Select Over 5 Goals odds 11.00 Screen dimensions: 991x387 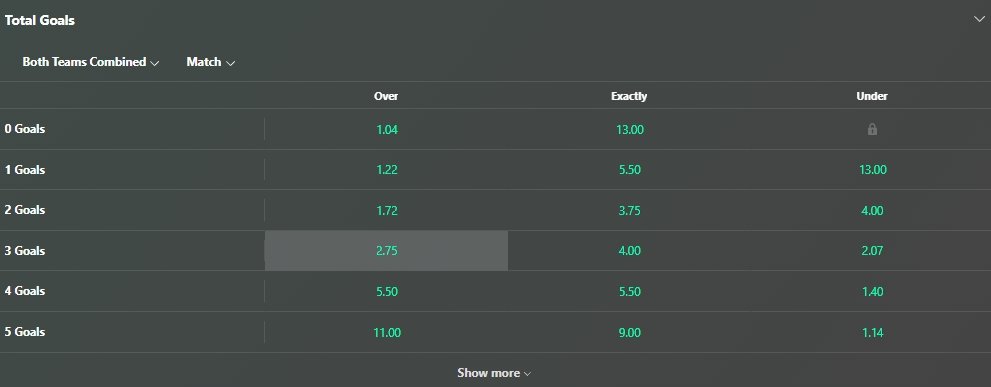[386, 332]
